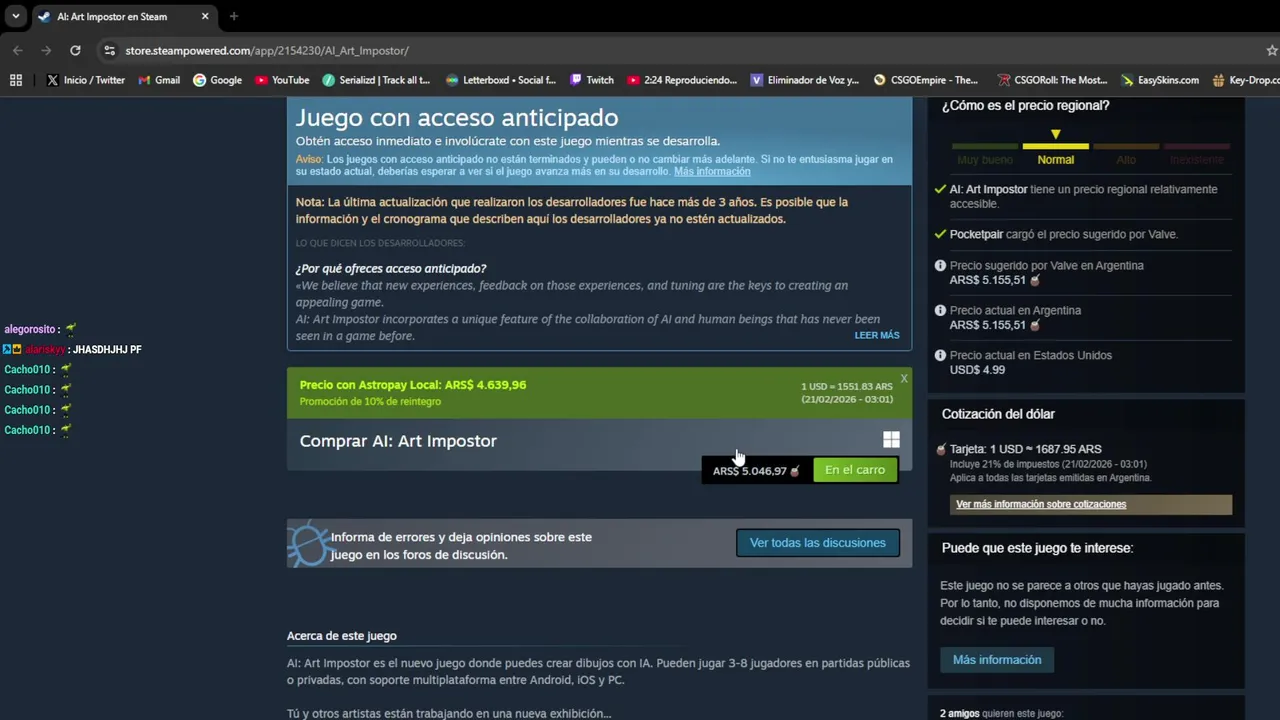Open the YouTube bookmark
Image resolution: width=1280 pixels, height=720 pixels.
coord(282,80)
